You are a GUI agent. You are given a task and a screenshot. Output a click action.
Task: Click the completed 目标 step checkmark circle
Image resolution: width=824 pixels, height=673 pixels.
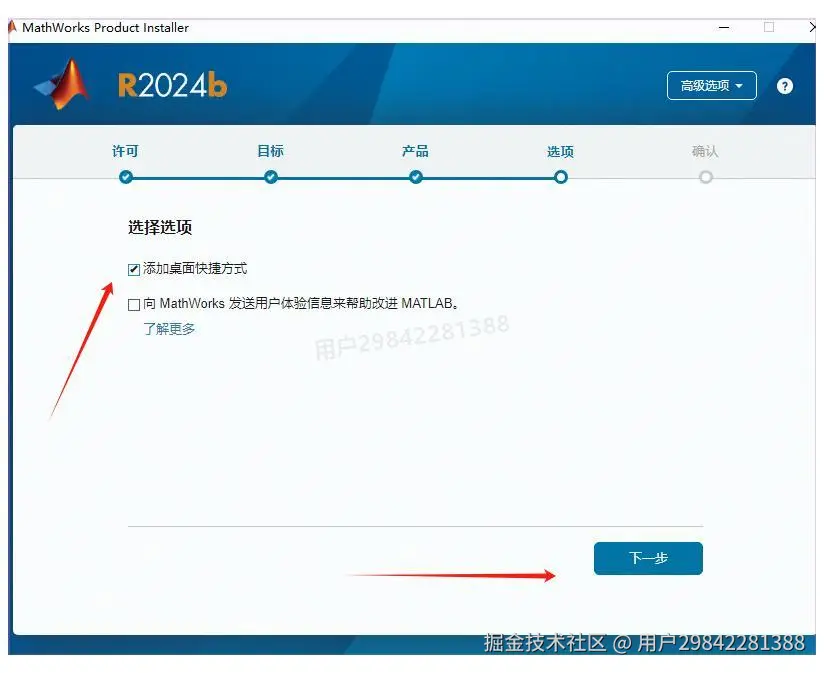(x=270, y=177)
